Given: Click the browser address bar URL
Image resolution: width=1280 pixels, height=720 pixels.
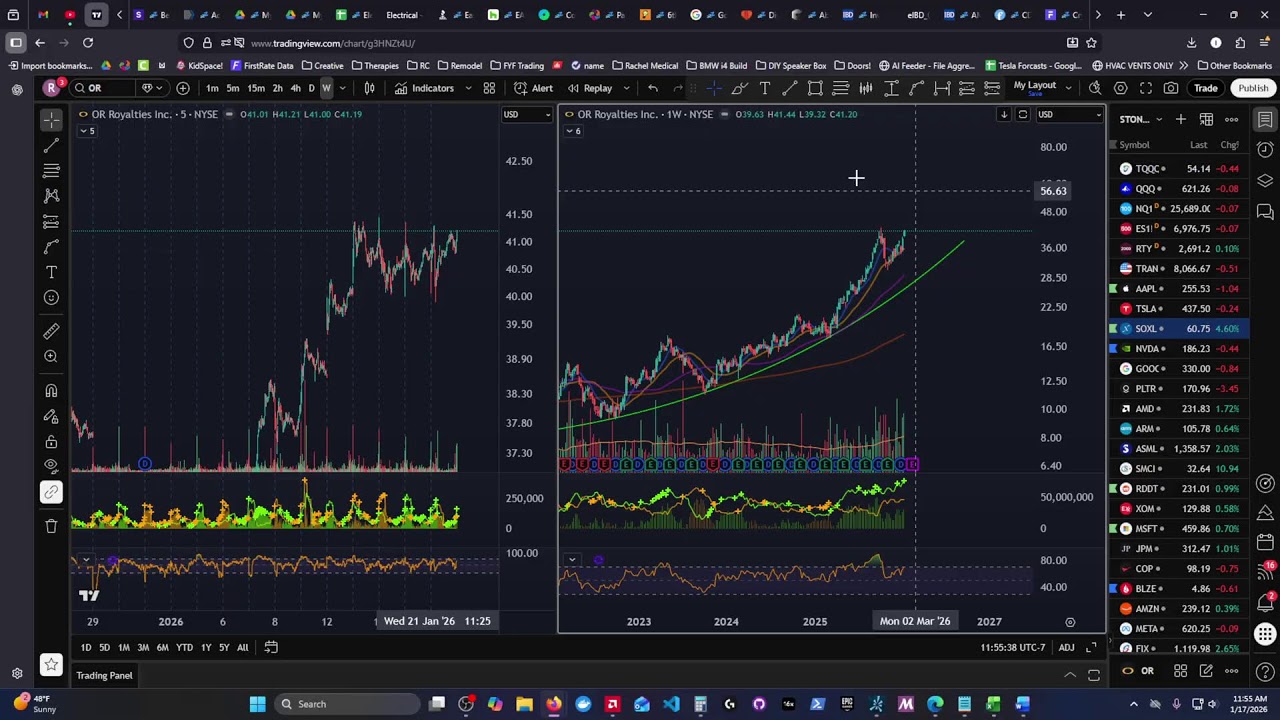Looking at the screenshot, I should coord(332,43).
